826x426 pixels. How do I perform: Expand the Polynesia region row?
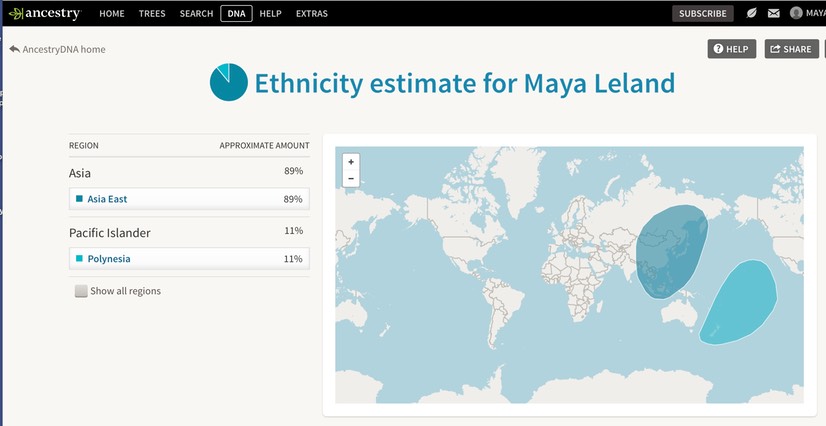189,259
